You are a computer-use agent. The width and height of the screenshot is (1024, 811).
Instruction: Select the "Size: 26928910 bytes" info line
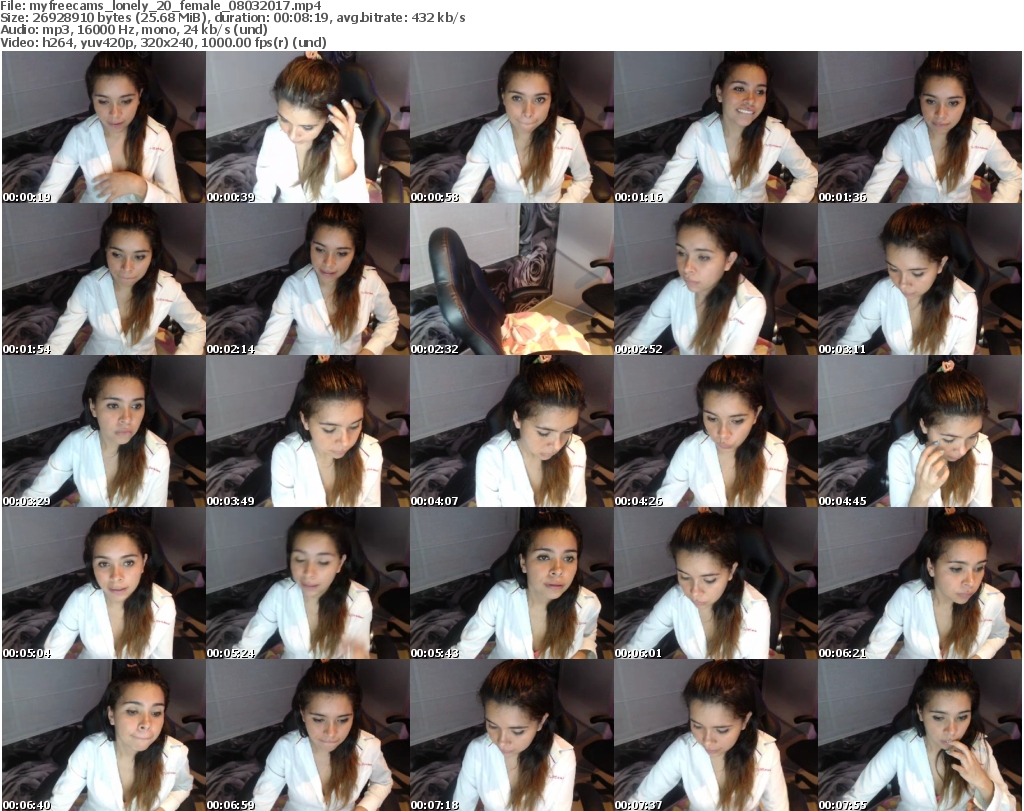(232, 18)
